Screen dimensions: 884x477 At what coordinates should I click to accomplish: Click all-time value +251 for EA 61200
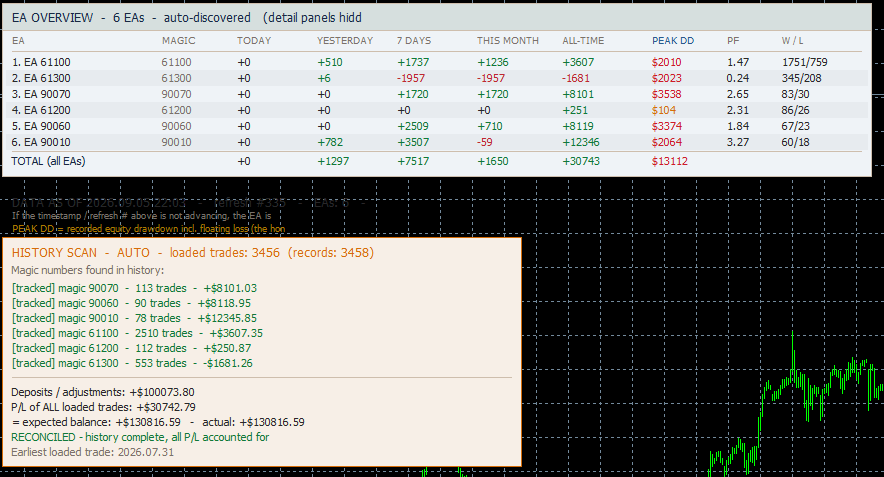(575, 111)
